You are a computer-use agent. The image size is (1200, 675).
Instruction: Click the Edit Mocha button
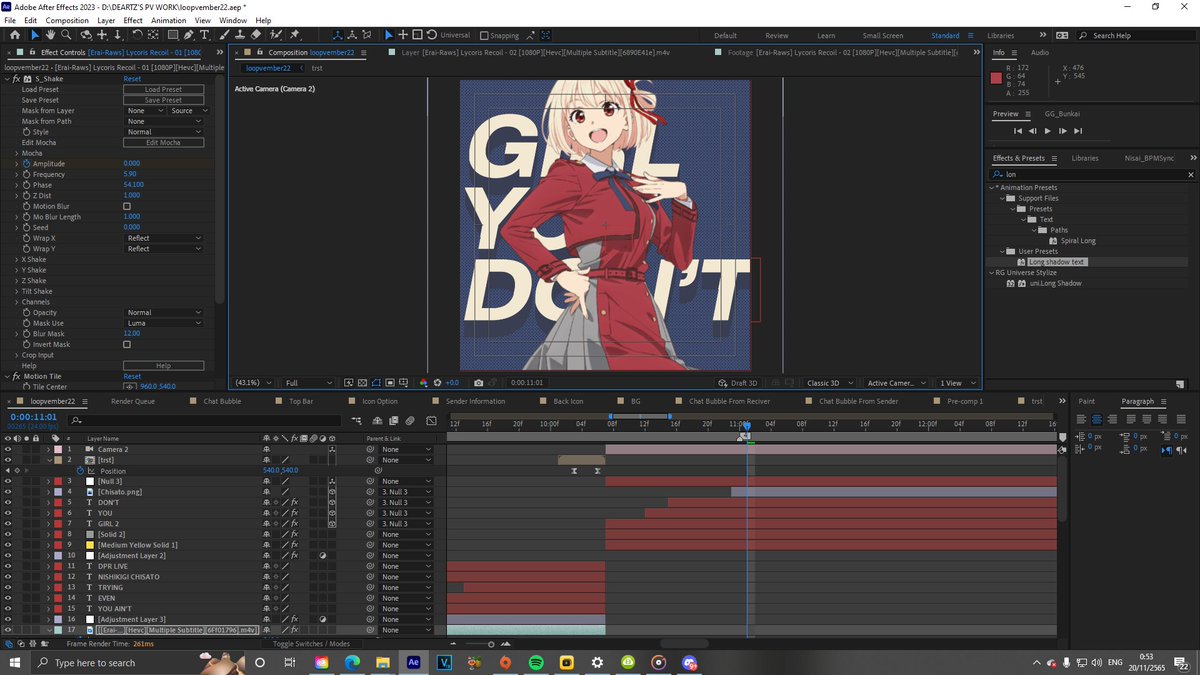point(163,142)
